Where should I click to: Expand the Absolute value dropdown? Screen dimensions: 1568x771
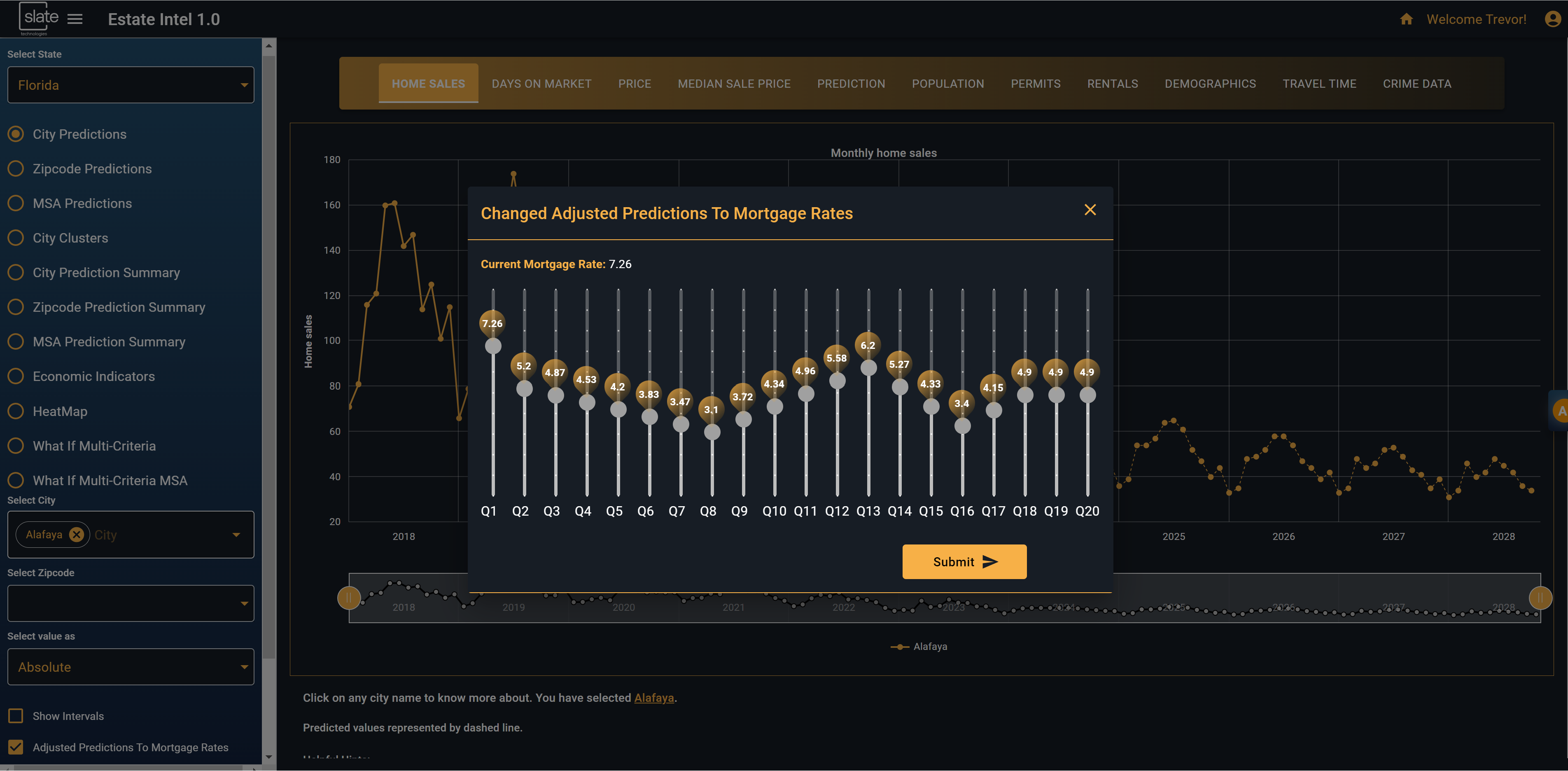click(130, 668)
